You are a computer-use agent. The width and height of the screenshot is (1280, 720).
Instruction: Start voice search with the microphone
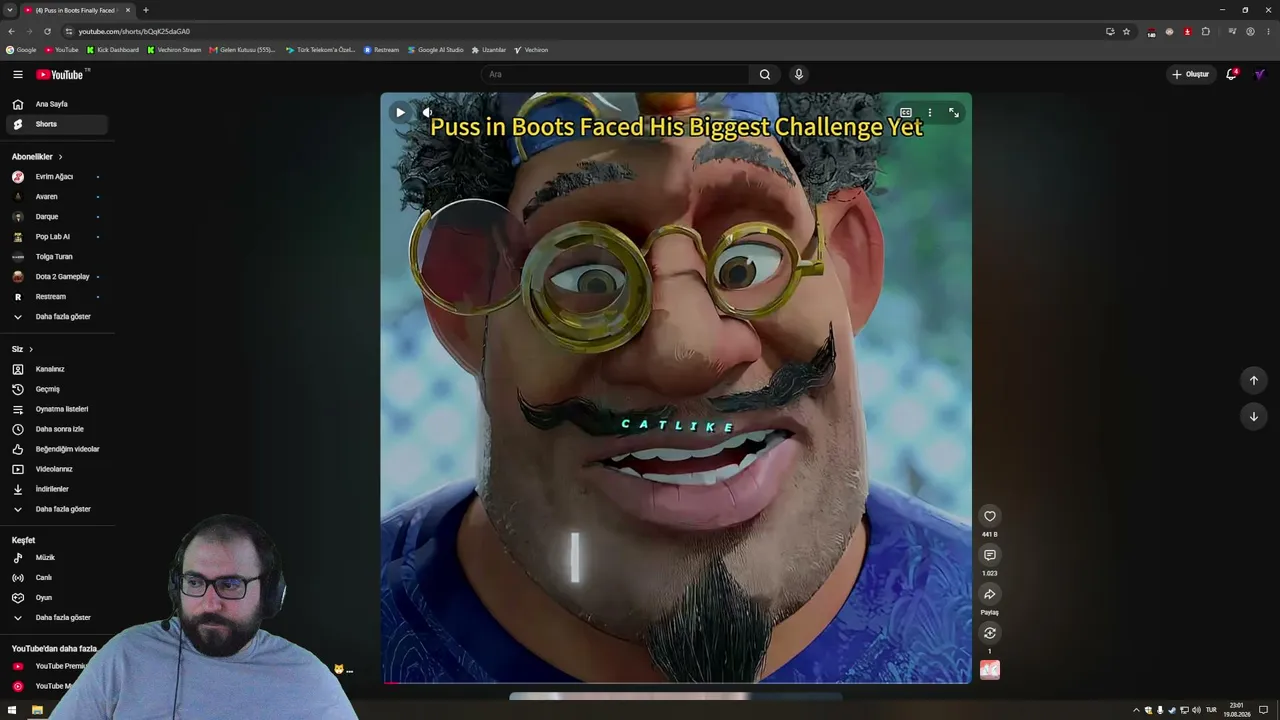(x=798, y=74)
